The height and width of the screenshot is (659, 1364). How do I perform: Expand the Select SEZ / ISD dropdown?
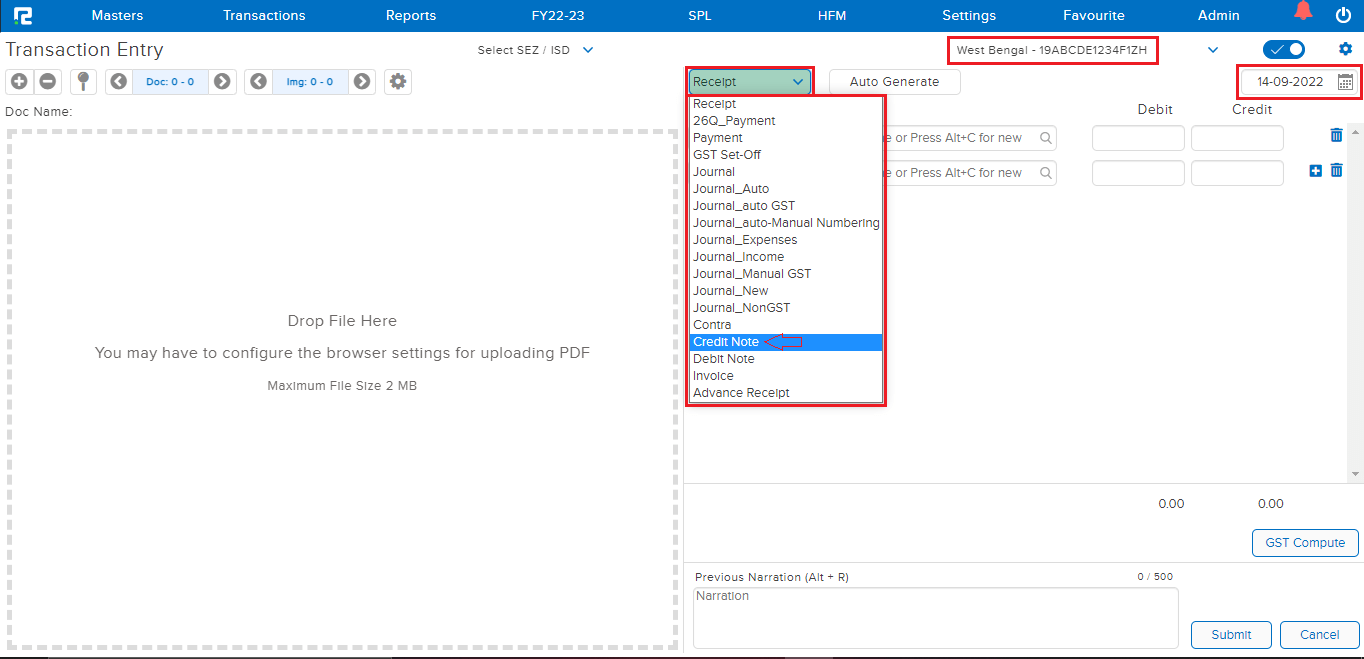pyautogui.click(x=588, y=50)
